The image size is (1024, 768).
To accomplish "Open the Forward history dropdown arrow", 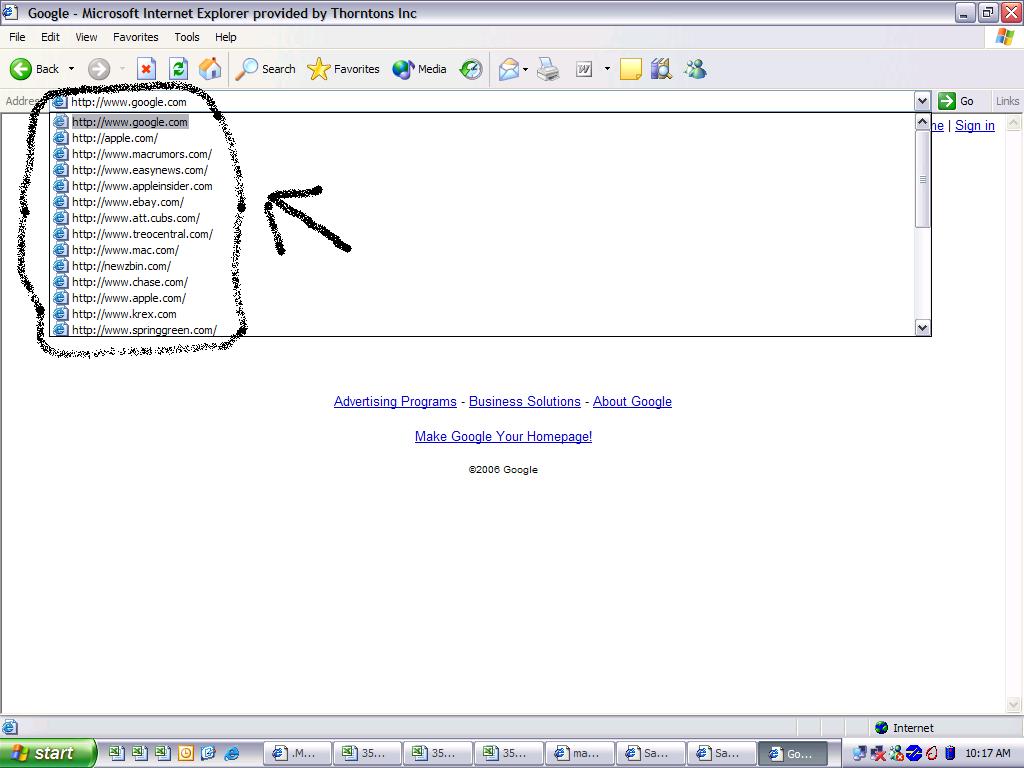I will tap(122, 69).
